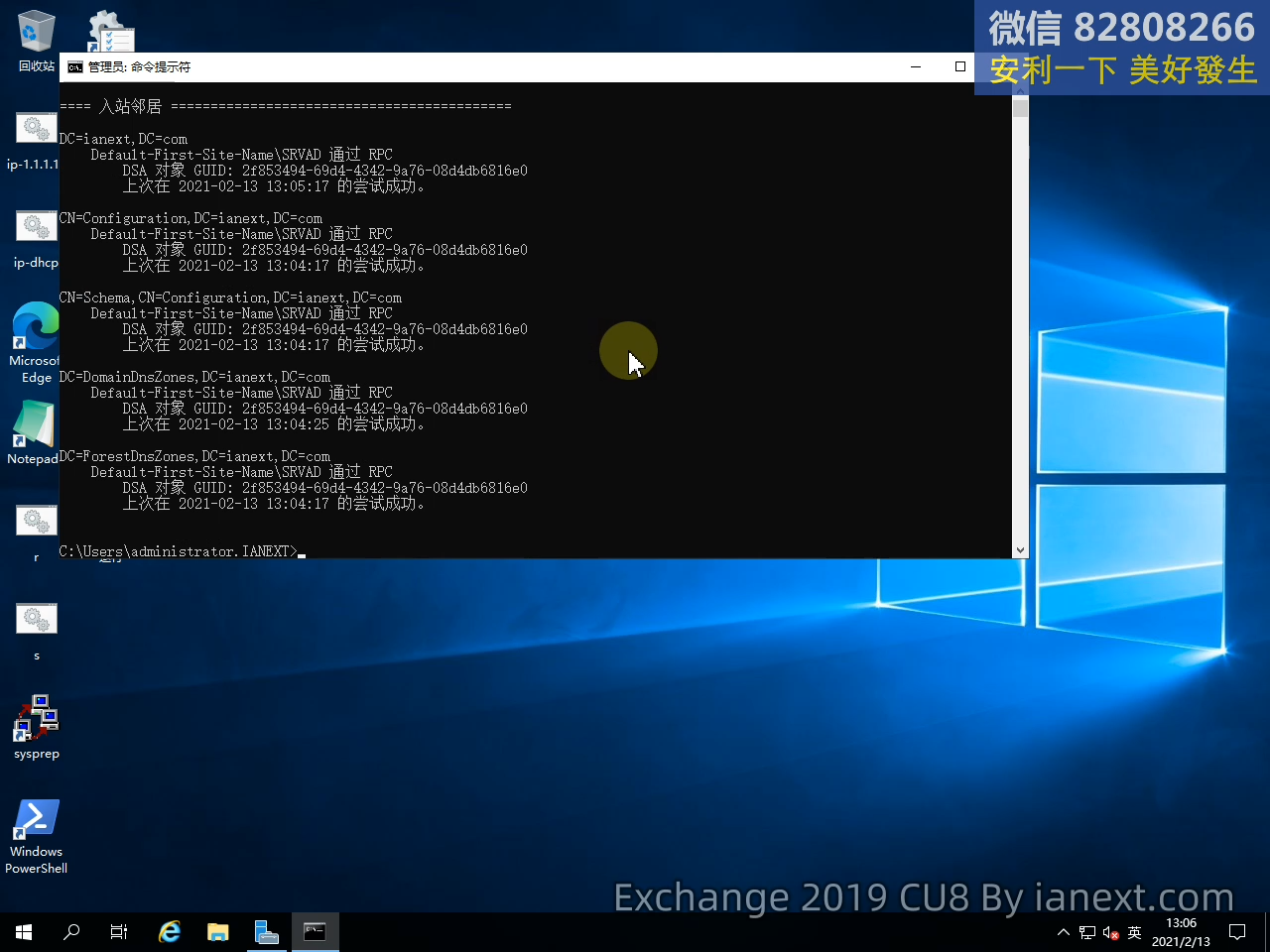1270x952 pixels.
Task: Open the network status tray icon
Action: pyautogui.click(x=1087, y=932)
